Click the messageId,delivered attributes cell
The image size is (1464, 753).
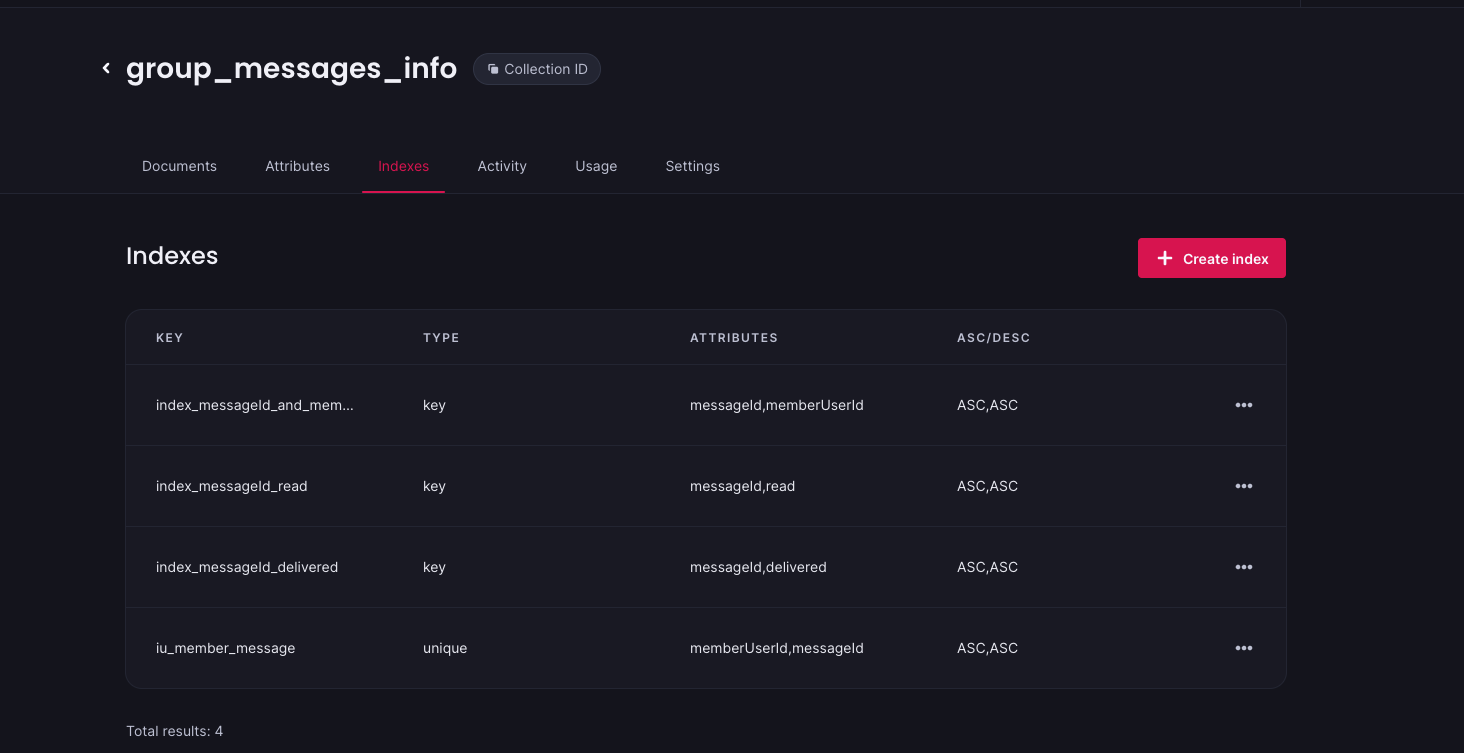758,567
